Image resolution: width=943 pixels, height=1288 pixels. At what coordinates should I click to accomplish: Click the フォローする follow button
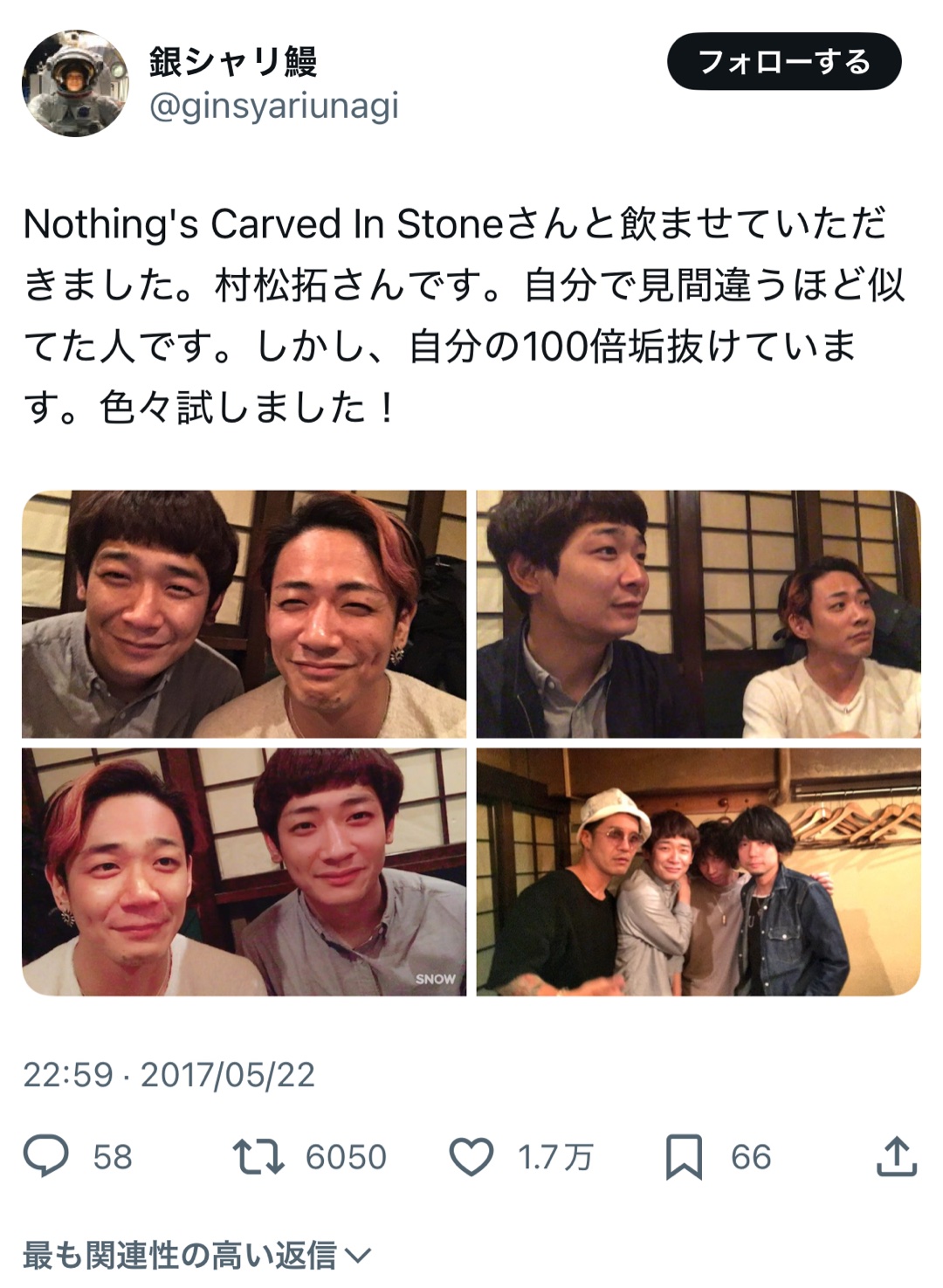[x=784, y=61]
